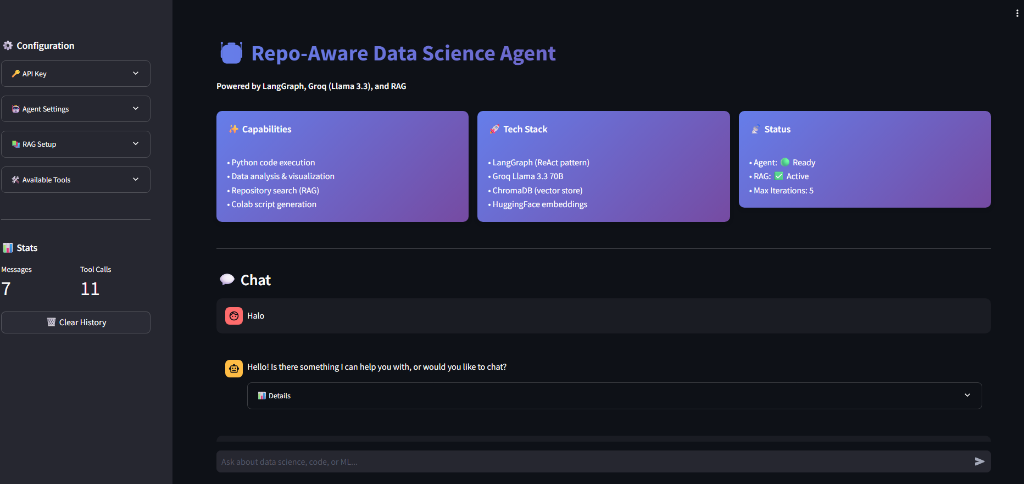Click 'ChromaDB (vector store)' bullet
The width and height of the screenshot is (1024, 484).
tap(535, 191)
